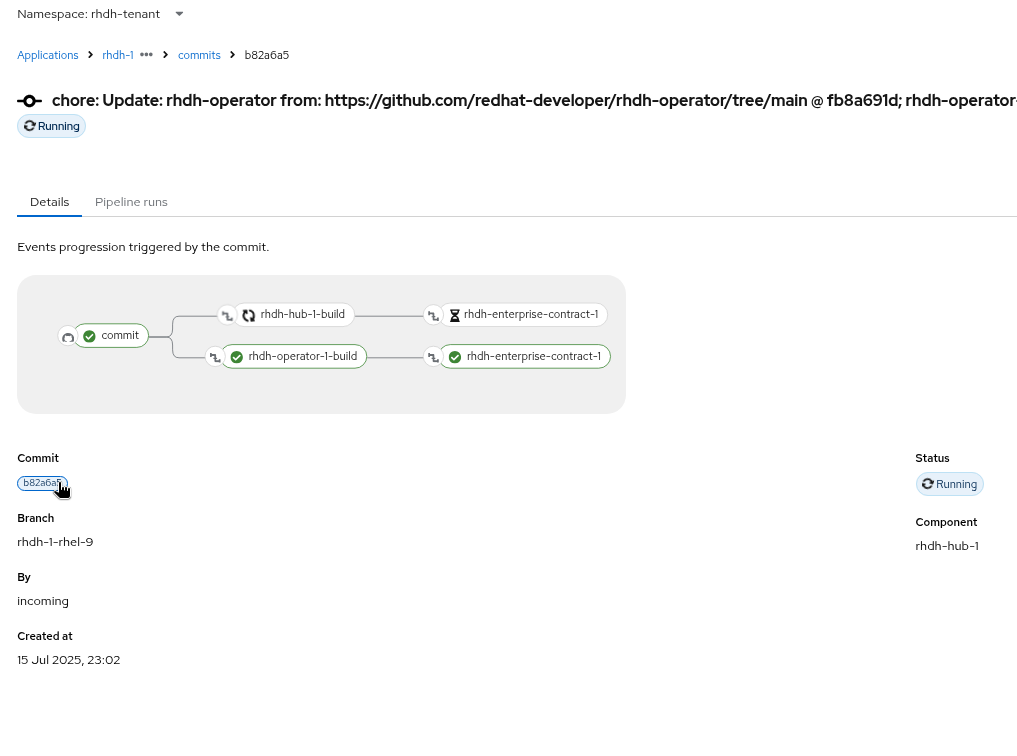The height and width of the screenshot is (756, 1017).
Task: Open the Namespace rhdh-tenant dropdown
Action: (179, 14)
